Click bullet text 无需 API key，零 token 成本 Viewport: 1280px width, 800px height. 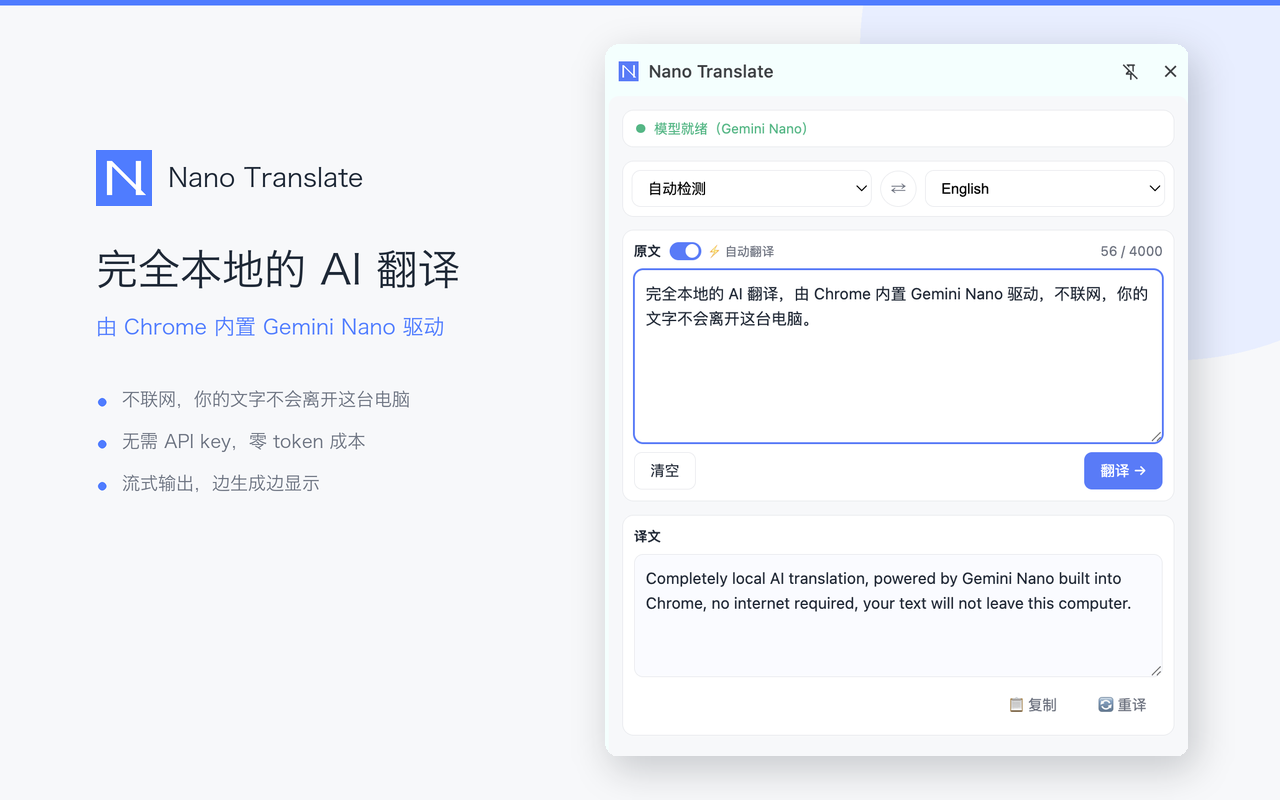(x=243, y=442)
